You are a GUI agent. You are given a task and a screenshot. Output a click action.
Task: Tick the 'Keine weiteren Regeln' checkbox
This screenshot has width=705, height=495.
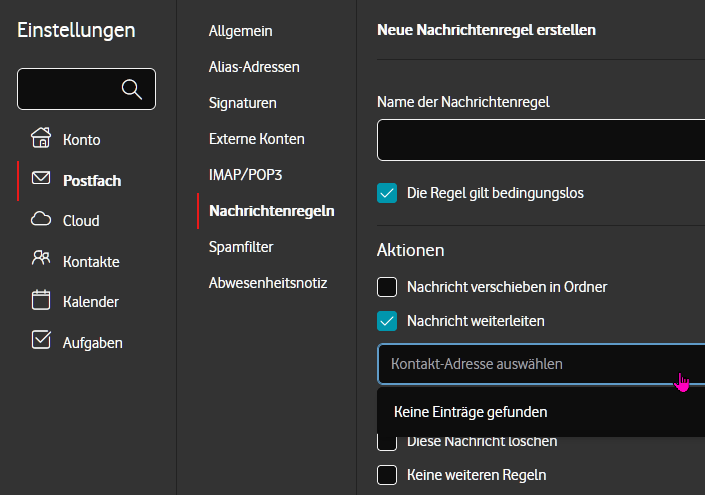point(387,475)
